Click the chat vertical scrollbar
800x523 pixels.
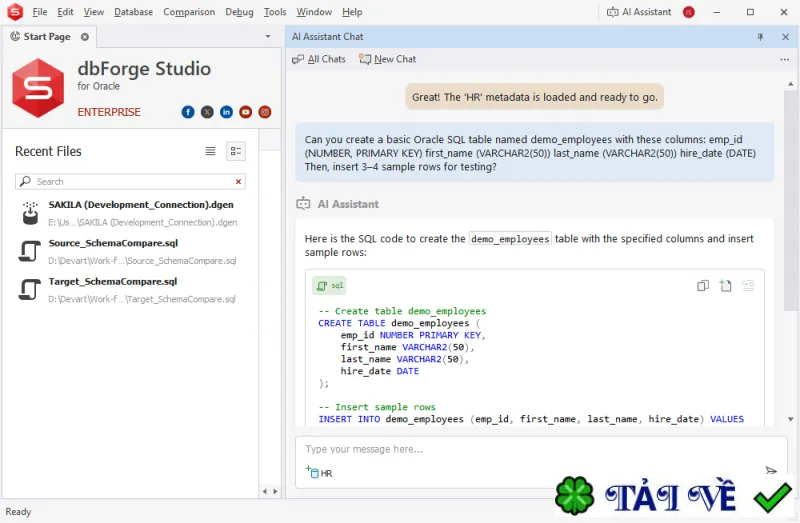790,194
